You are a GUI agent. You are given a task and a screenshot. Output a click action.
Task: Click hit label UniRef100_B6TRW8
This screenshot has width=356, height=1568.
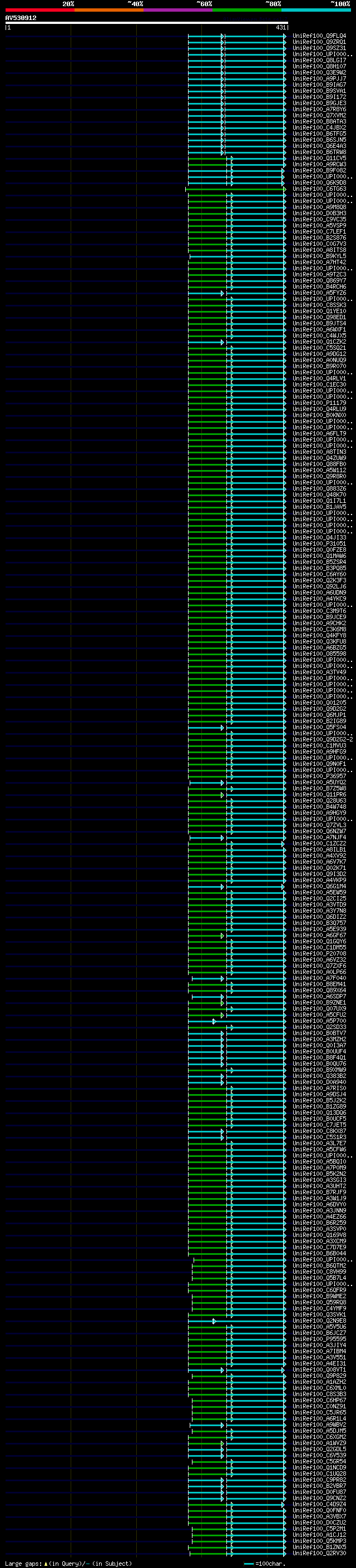click(319, 152)
